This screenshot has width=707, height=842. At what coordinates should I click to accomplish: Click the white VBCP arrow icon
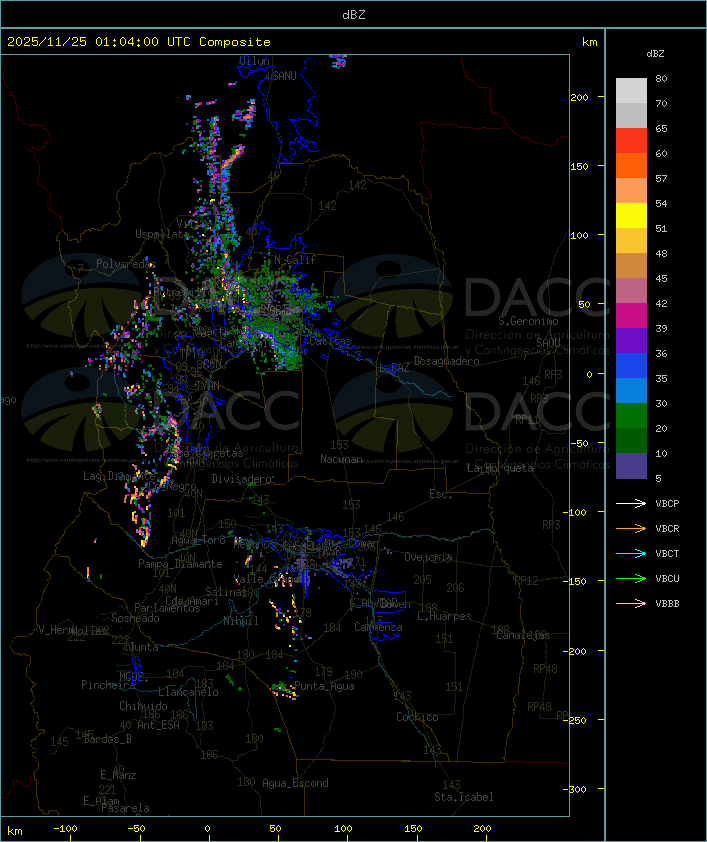tap(631, 503)
